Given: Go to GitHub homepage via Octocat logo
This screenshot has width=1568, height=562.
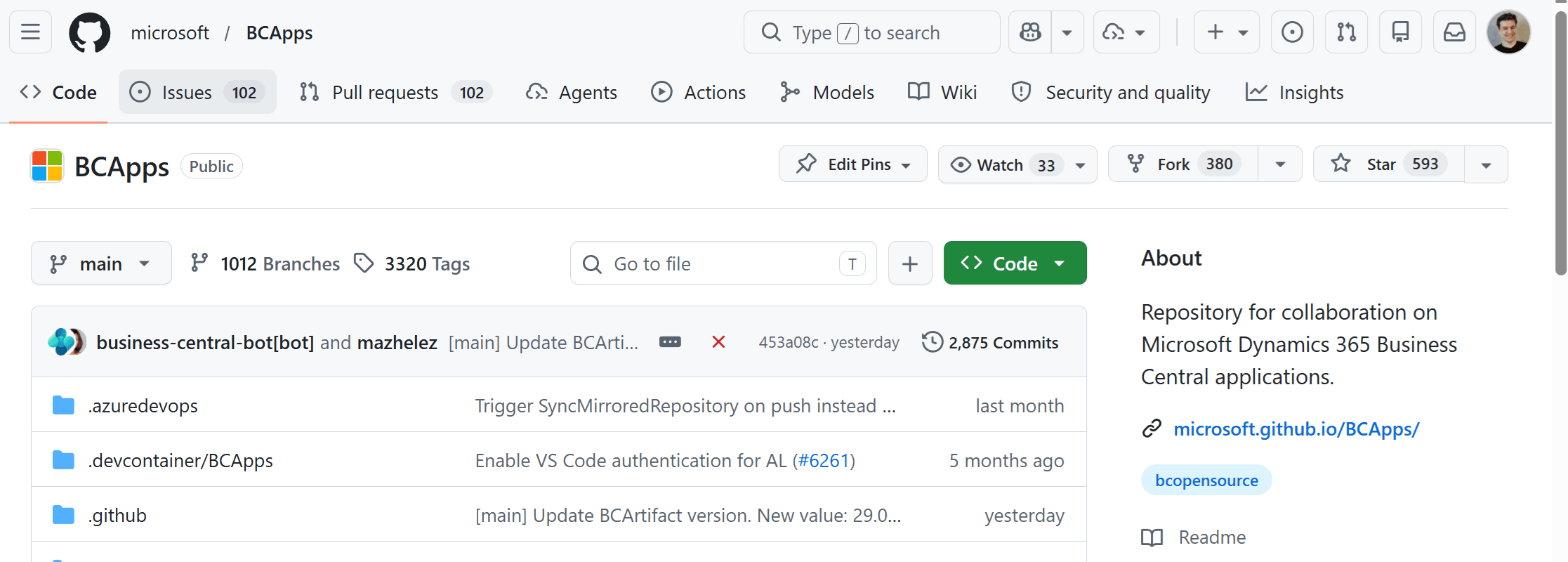Looking at the screenshot, I should [x=89, y=32].
